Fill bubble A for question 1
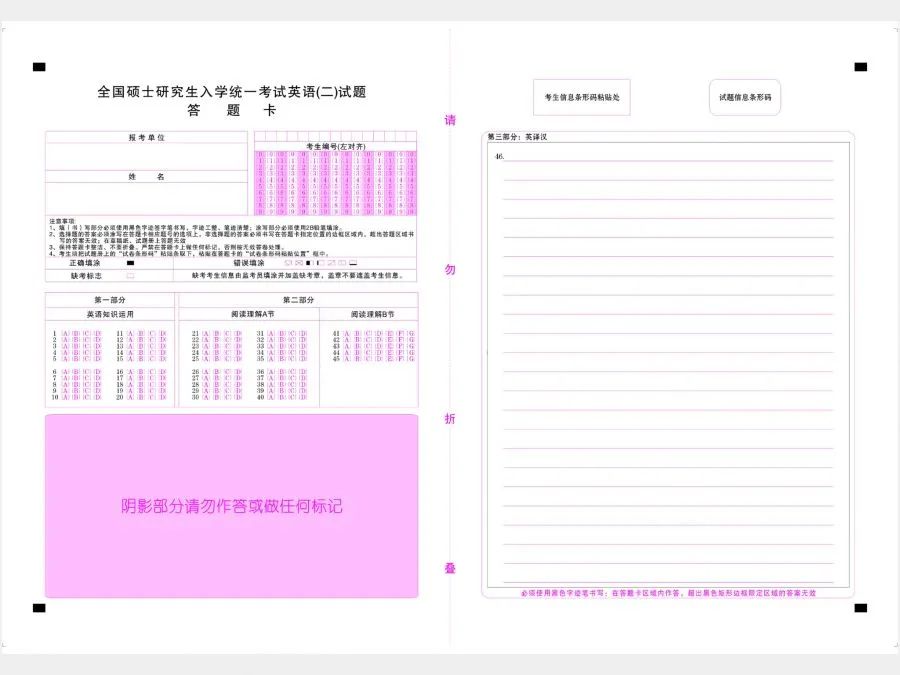 pos(66,334)
